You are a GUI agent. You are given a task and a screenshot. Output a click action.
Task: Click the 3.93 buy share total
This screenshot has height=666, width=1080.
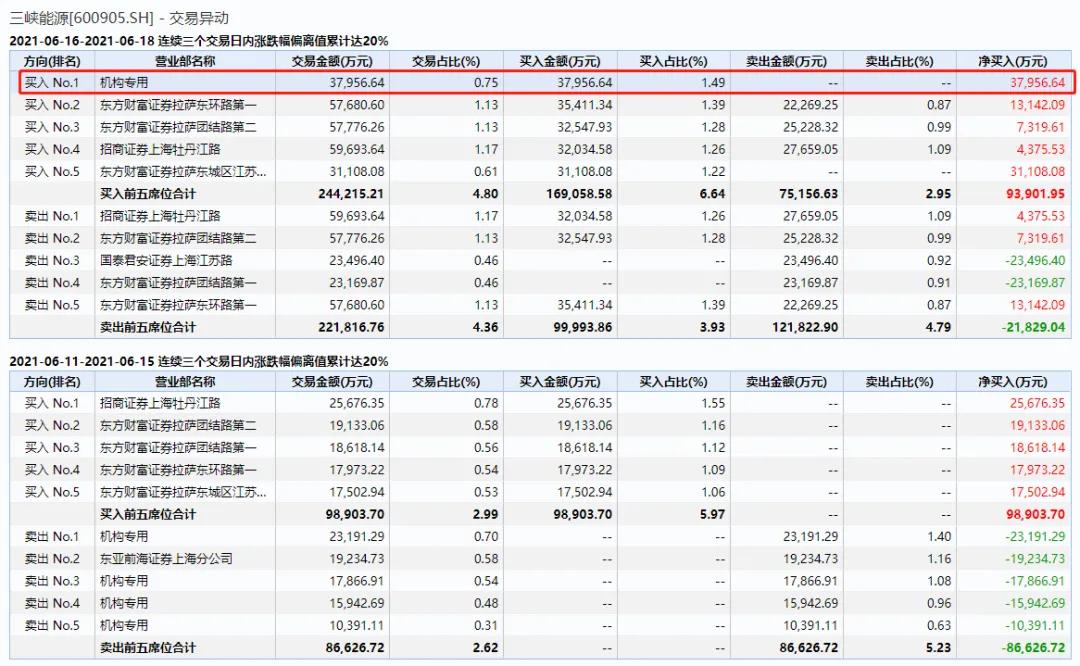point(712,327)
